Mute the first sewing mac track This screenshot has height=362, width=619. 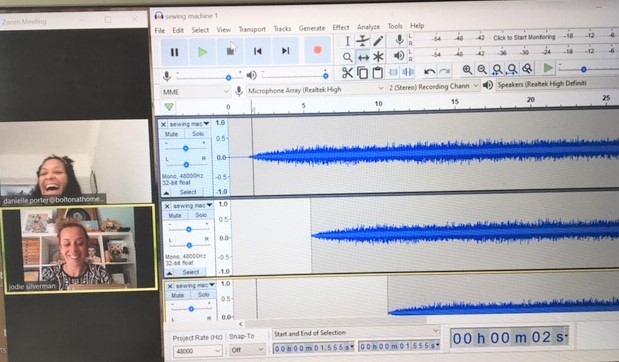pos(171,134)
